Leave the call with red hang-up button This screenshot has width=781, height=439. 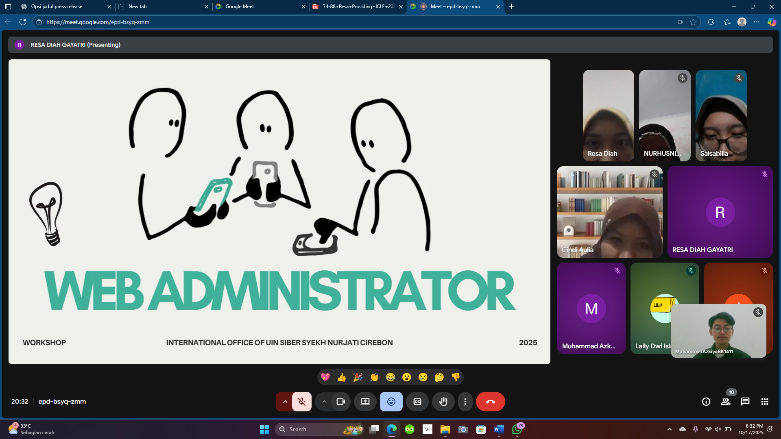(490, 402)
